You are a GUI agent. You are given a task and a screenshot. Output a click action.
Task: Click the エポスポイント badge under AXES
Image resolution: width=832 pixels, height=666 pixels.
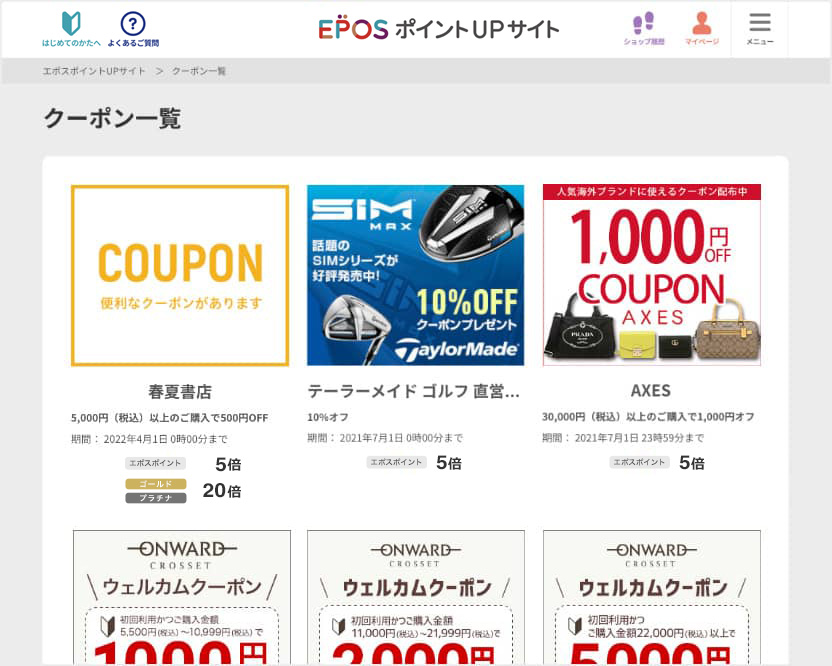click(639, 462)
